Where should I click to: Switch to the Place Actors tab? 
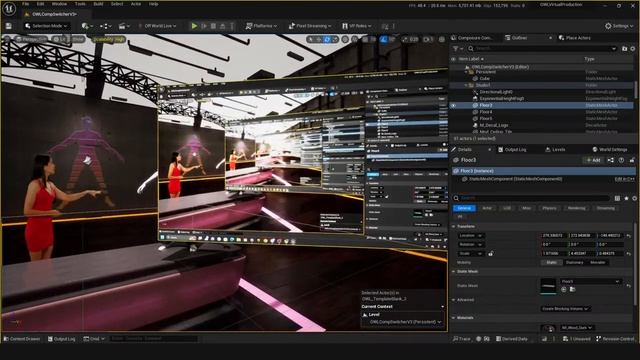click(x=575, y=38)
